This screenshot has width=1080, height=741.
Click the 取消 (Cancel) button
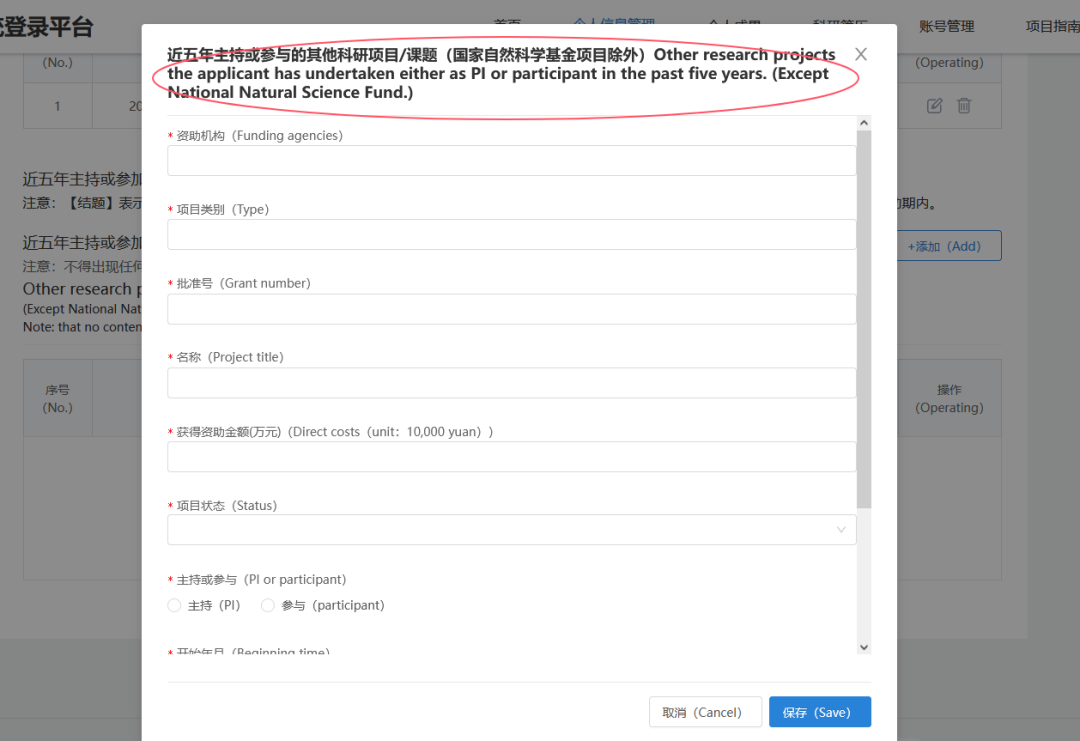tap(705, 712)
